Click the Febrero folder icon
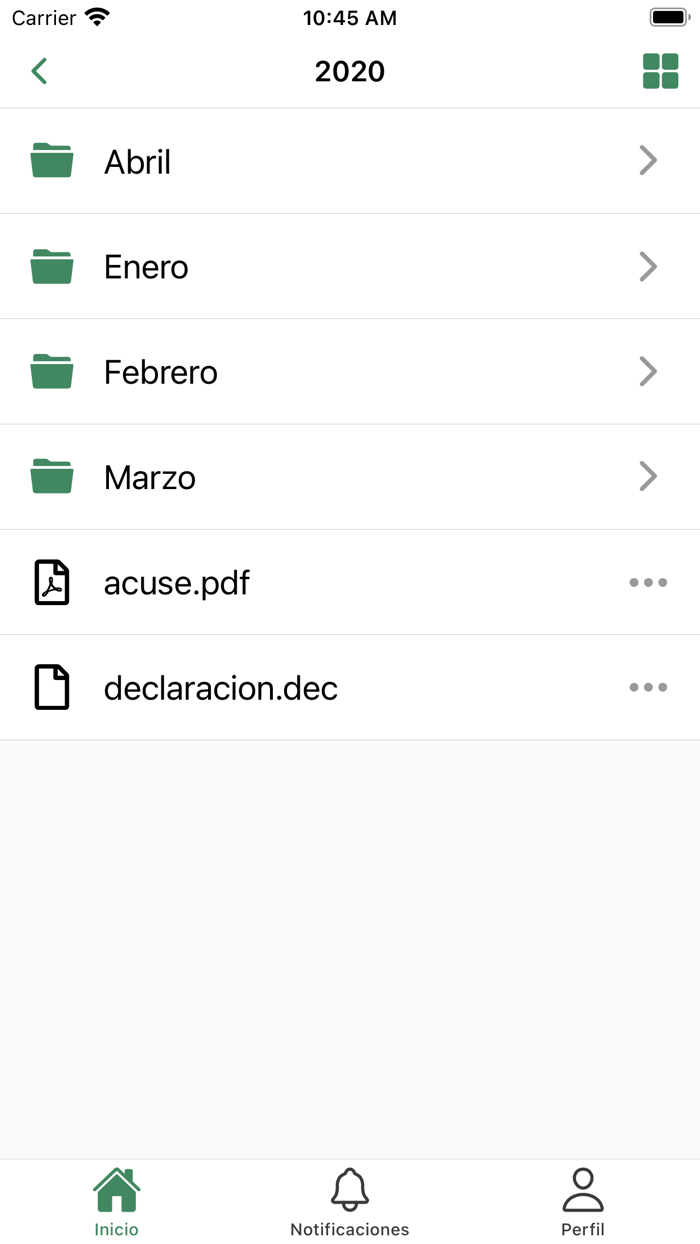This screenshot has height=1244, width=700. (52, 372)
